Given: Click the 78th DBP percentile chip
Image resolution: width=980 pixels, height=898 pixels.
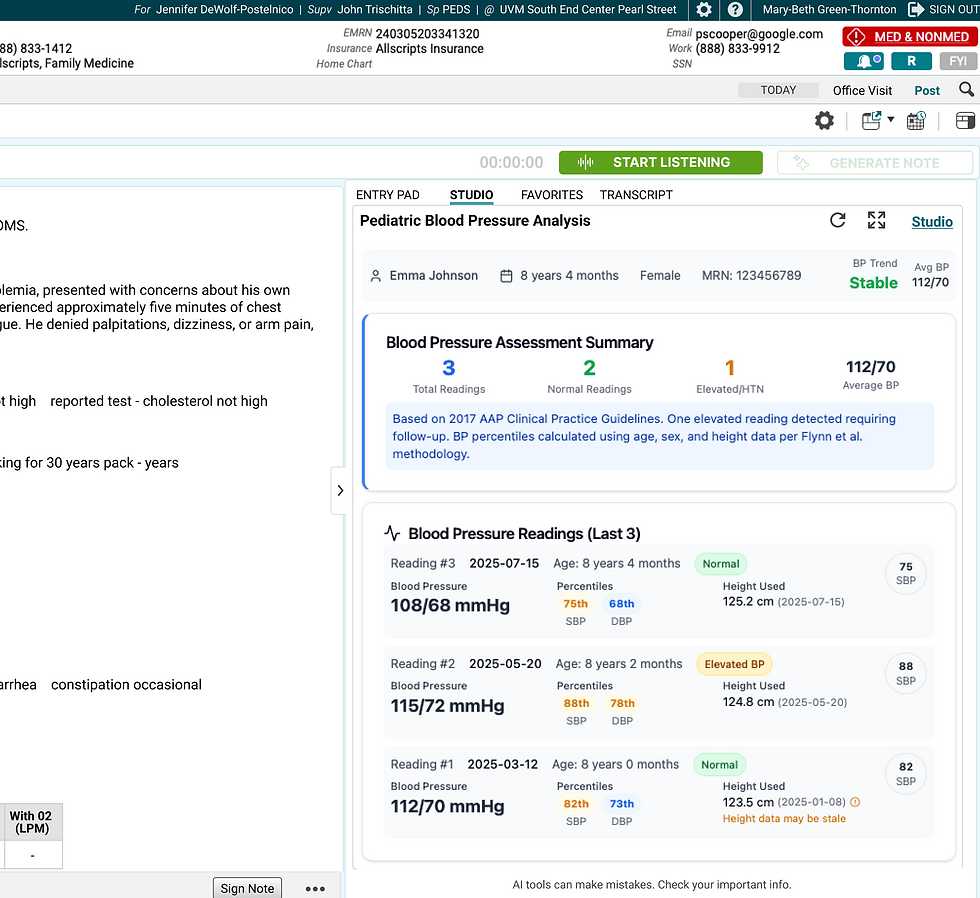Looking at the screenshot, I should 622,703.
